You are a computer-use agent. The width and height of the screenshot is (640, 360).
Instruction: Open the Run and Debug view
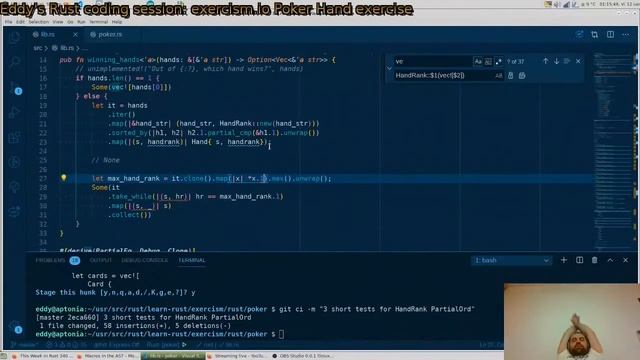pos(15,112)
